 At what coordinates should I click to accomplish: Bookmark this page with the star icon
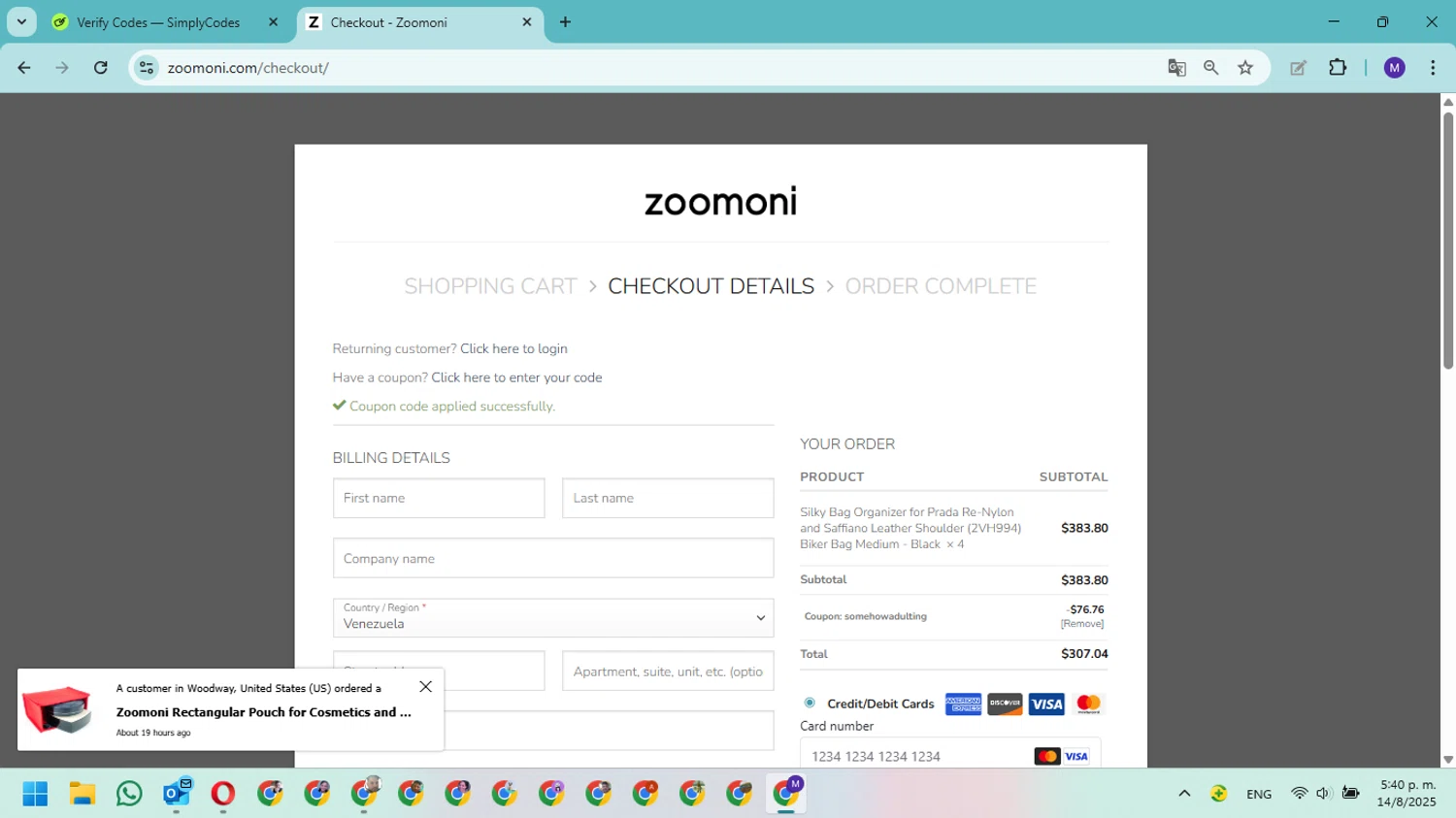[1245, 68]
